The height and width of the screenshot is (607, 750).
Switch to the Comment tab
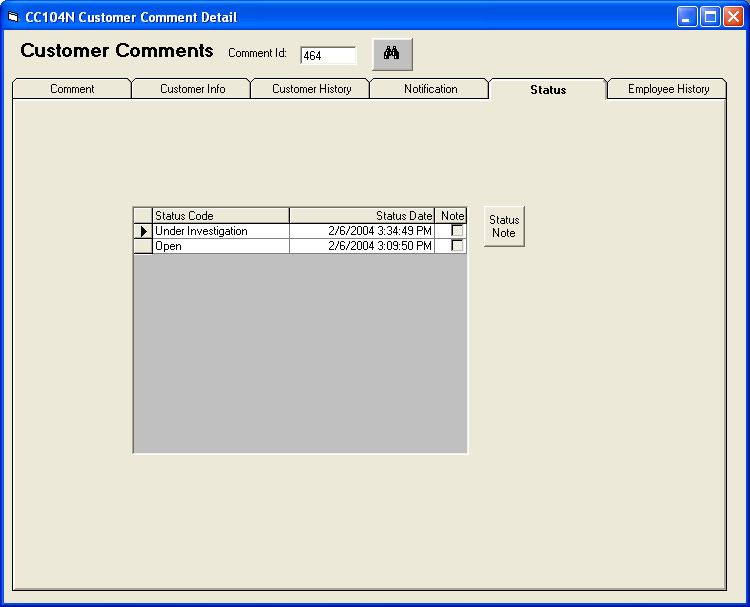click(72, 89)
